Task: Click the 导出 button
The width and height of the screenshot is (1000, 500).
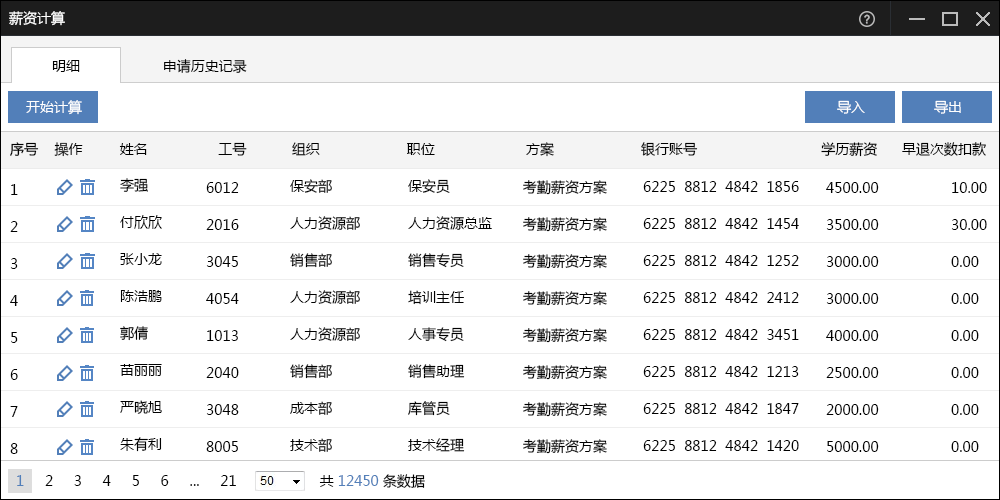Action: point(947,107)
